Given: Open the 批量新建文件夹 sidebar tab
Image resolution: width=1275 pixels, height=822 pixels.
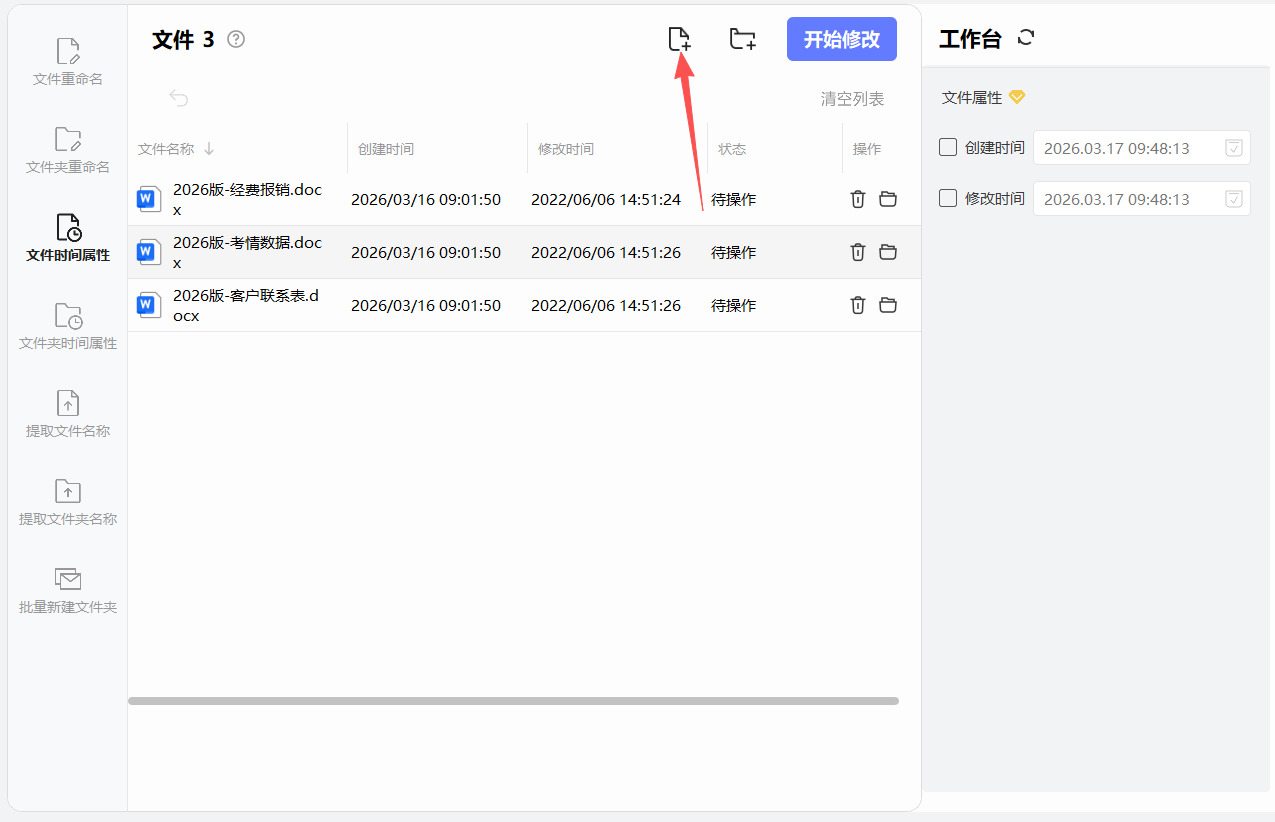Looking at the screenshot, I should 68,590.
